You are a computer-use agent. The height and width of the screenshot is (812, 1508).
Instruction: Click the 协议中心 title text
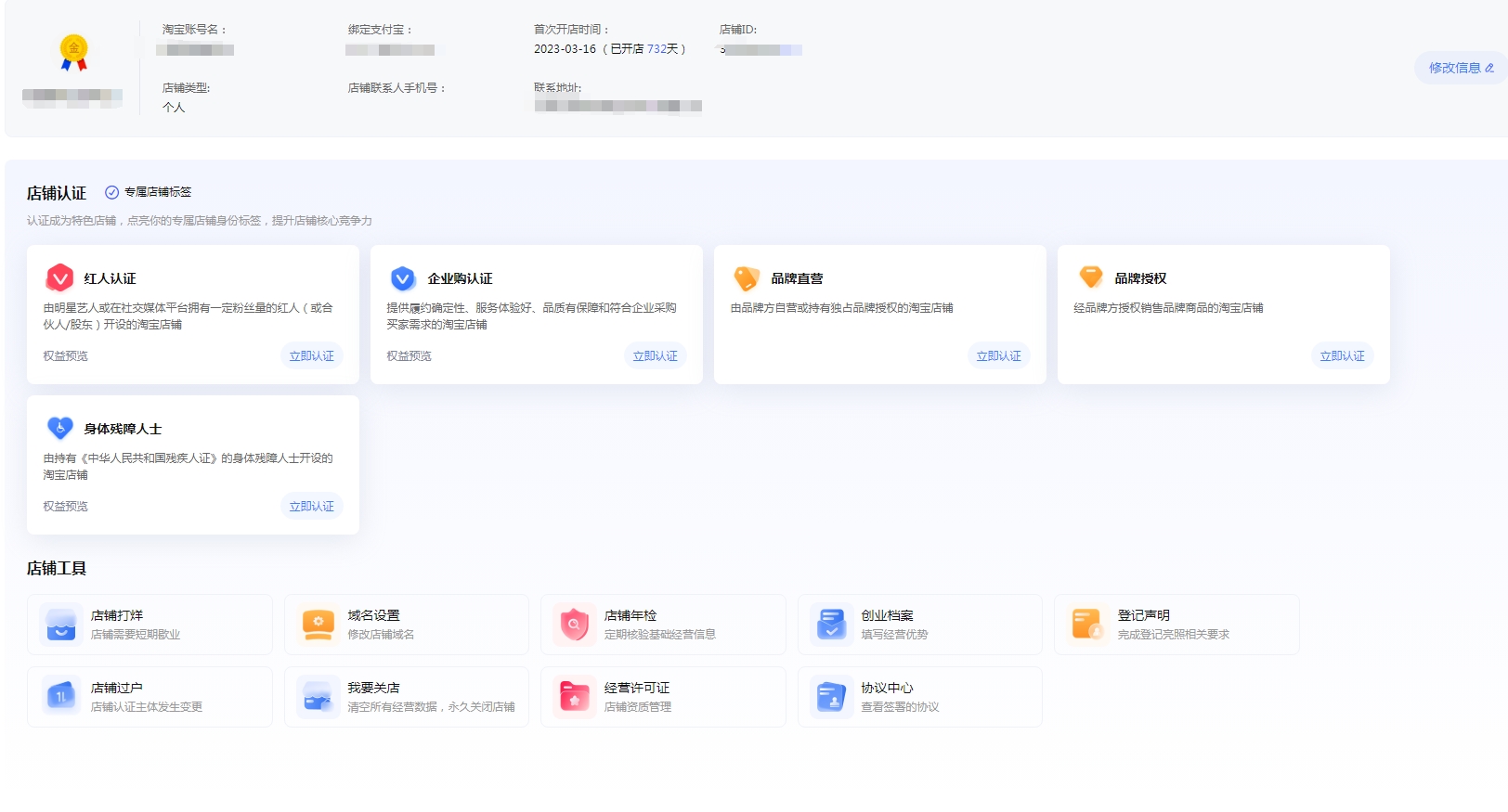[888, 688]
